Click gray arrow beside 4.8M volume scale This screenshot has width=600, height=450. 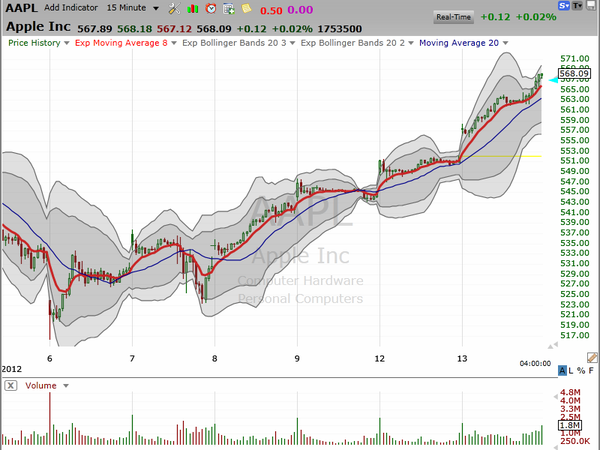pos(555,397)
